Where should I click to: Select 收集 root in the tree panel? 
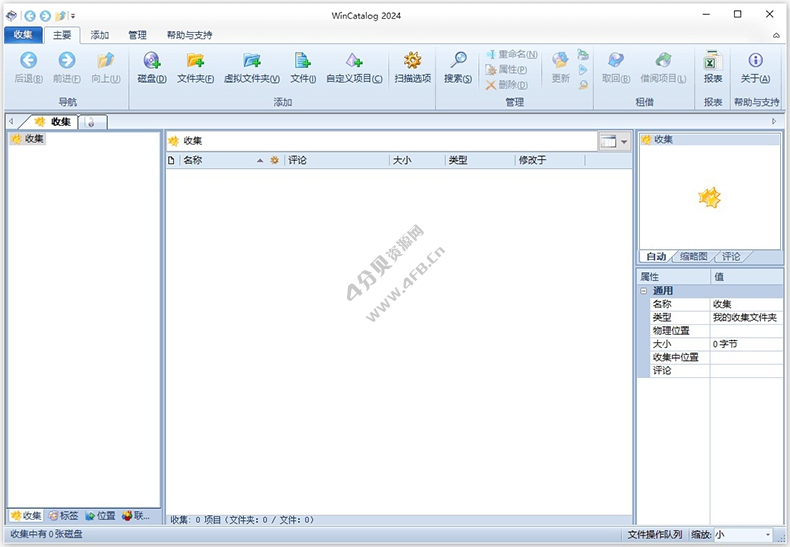(28, 139)
